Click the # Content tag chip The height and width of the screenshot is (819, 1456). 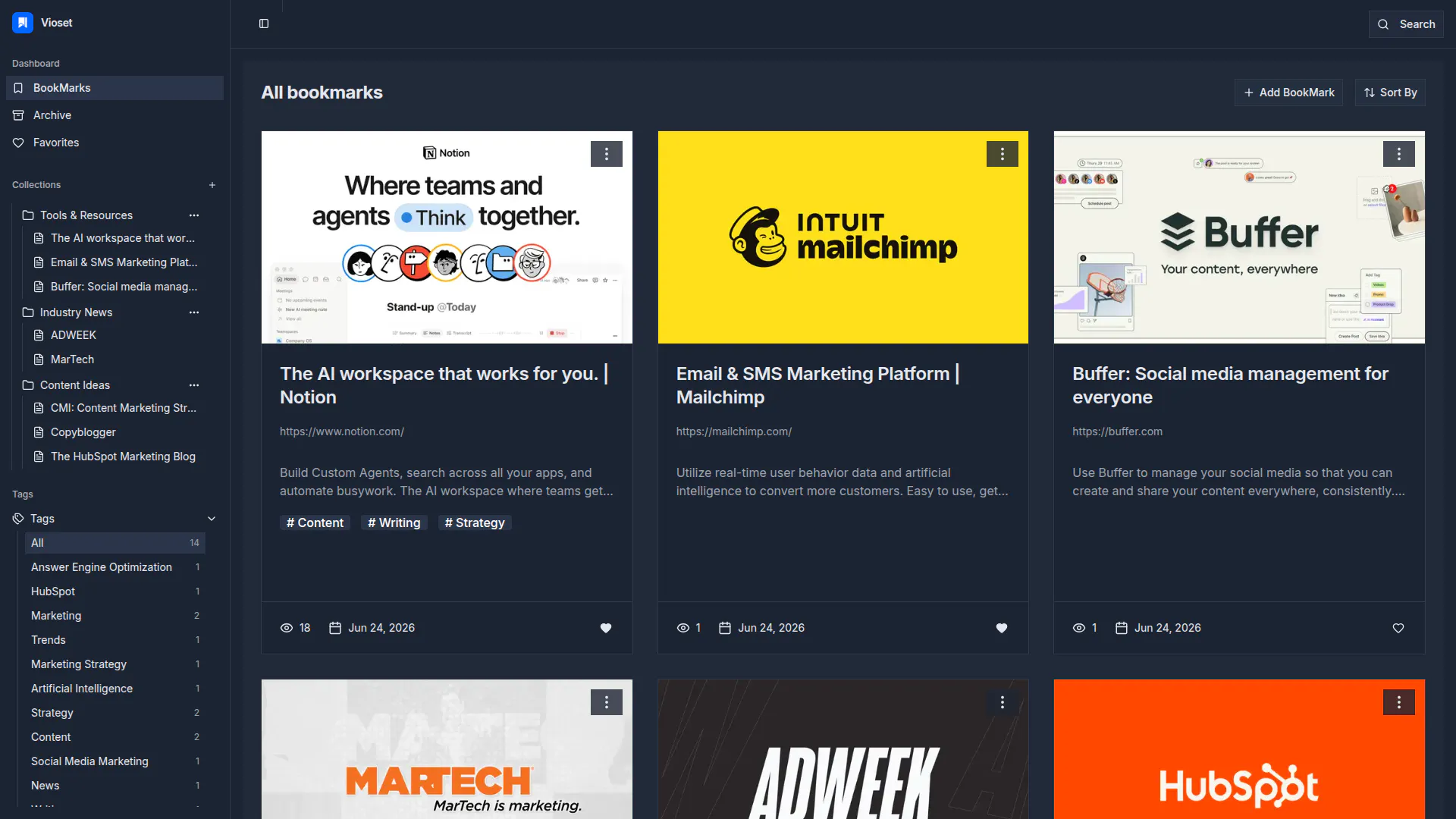tap(315, 522)
